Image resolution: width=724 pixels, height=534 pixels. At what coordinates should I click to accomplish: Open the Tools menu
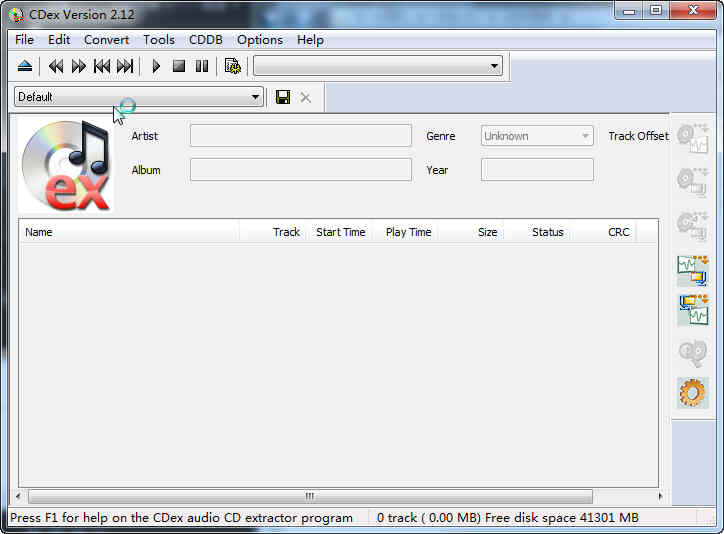coord(159,40)
